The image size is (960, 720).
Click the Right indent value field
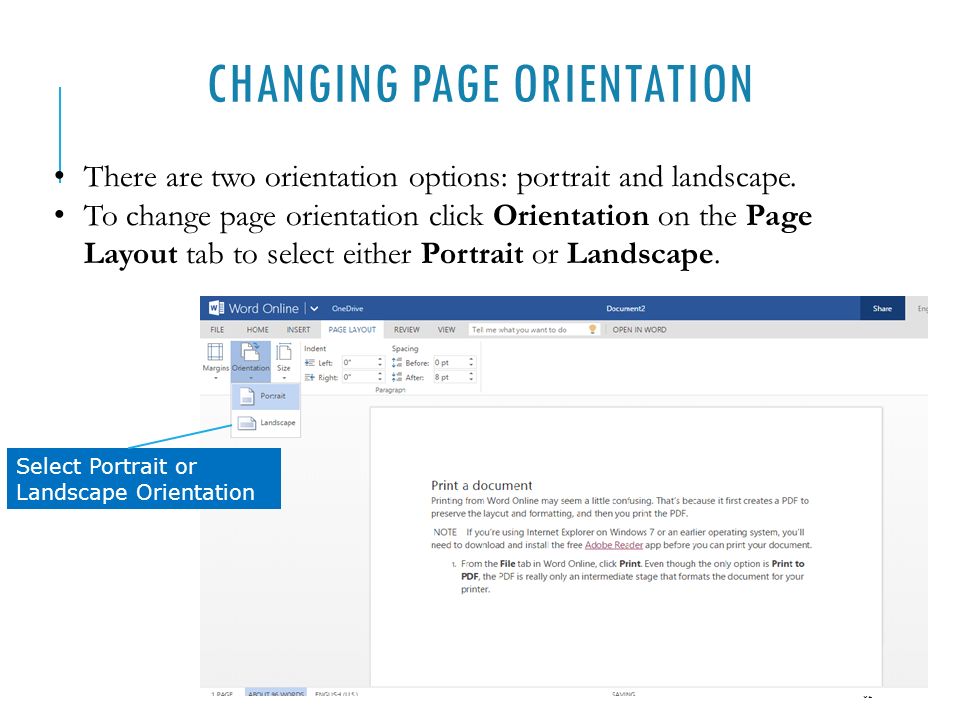point(359,377)
